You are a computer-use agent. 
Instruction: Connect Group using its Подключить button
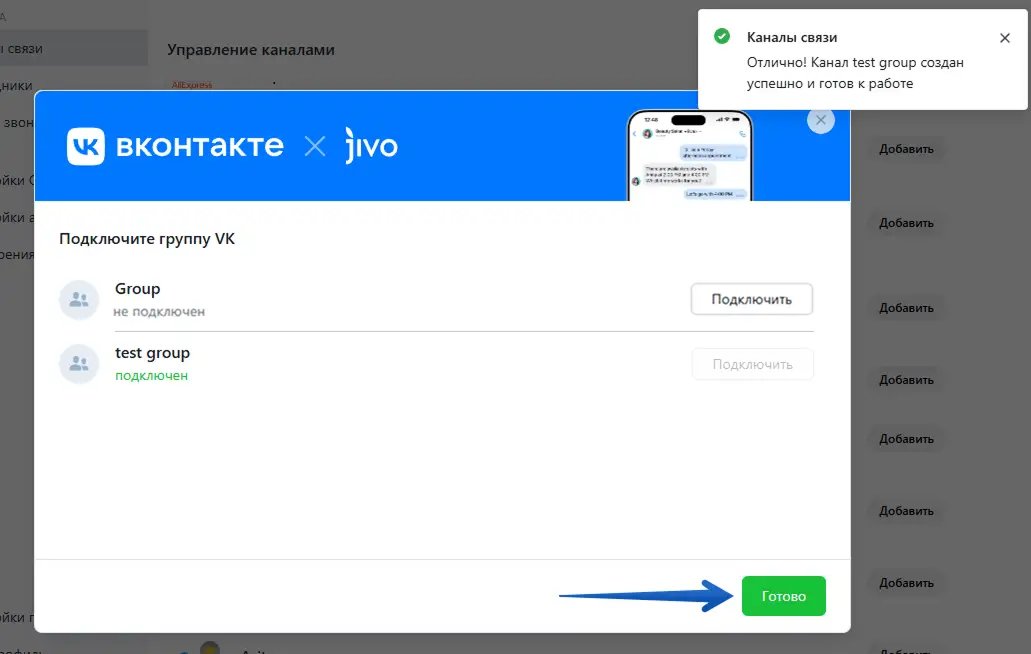pos(752,300)
